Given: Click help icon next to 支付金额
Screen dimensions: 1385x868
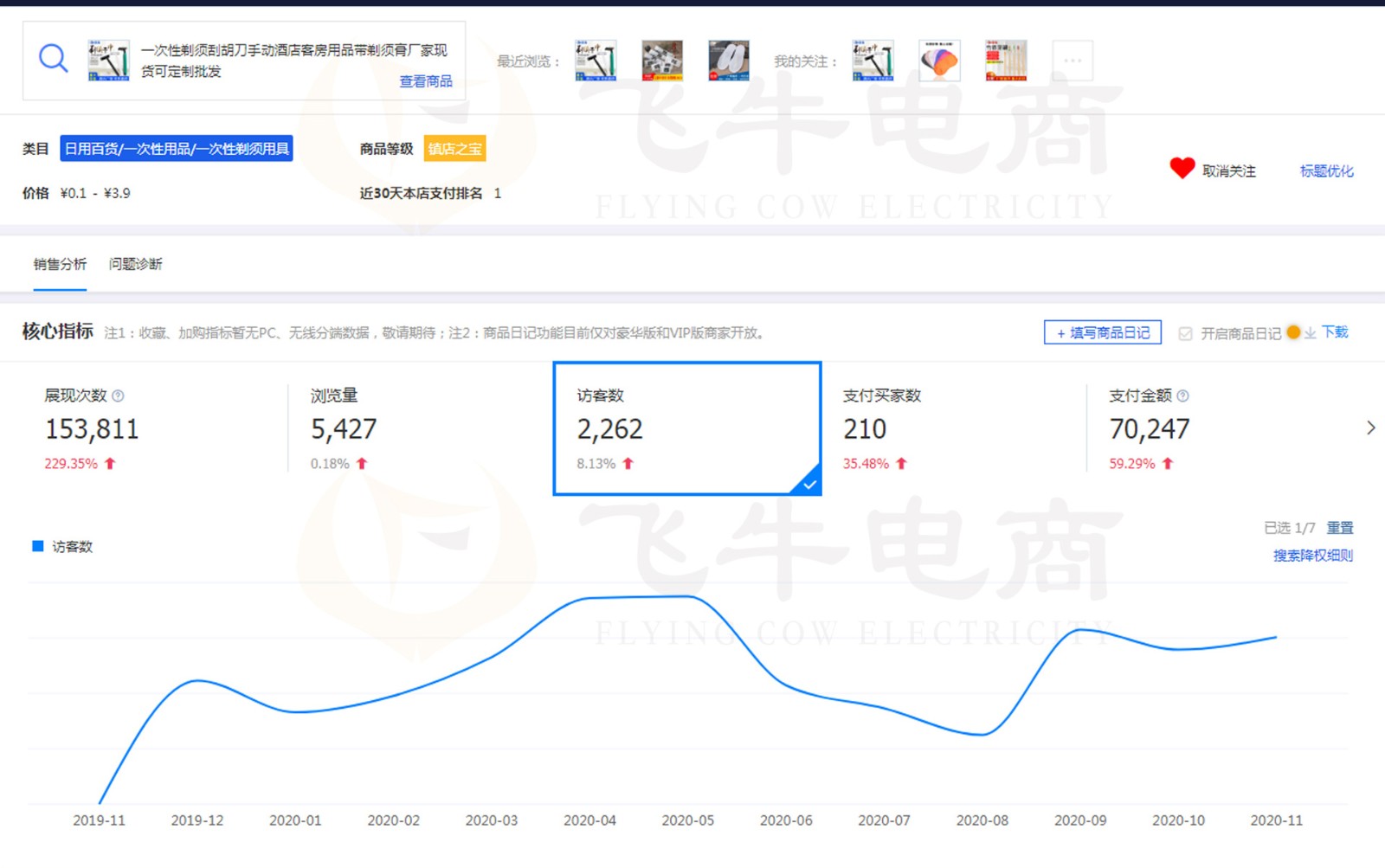Looking at the screenshot, I should [1183, 395].
